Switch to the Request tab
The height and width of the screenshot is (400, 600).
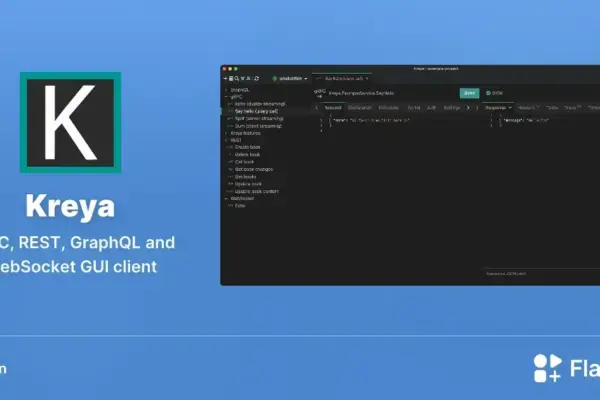pos(333,108)
